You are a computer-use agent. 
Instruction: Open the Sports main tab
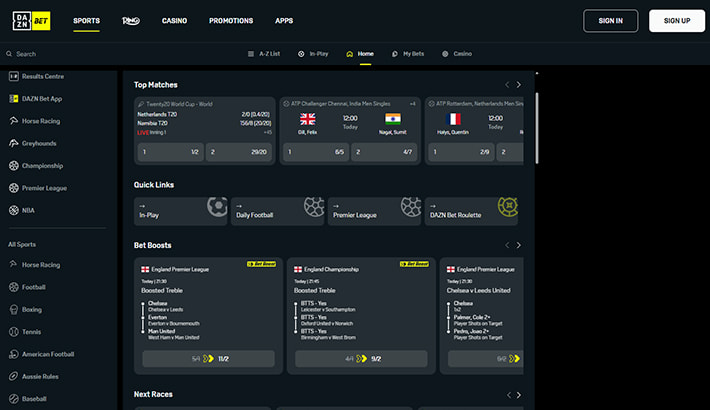pyautogui.click(x=86, y=21)
